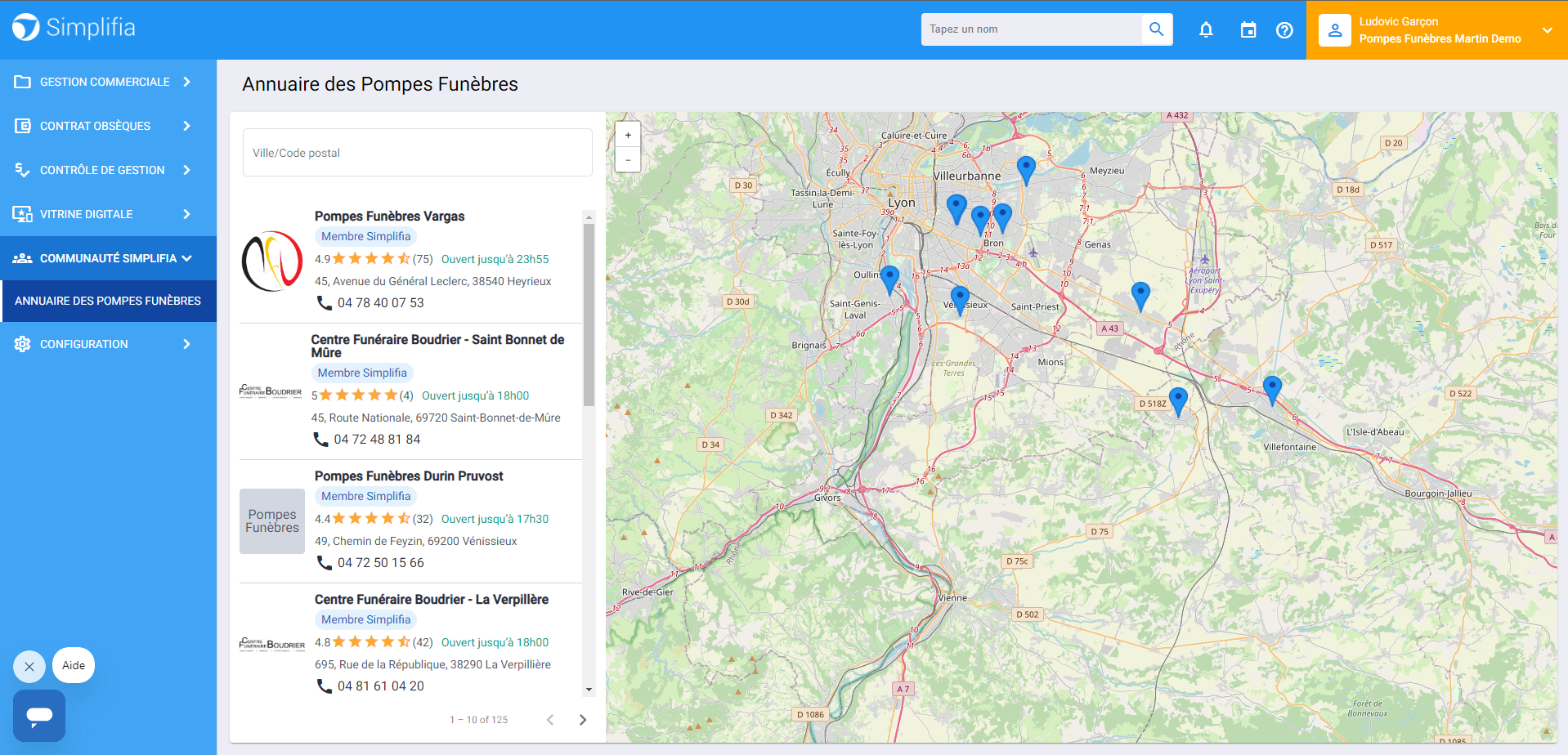1568x755 pixels.
Task: Click the search magnifier button
Action: pos(1156,29)
